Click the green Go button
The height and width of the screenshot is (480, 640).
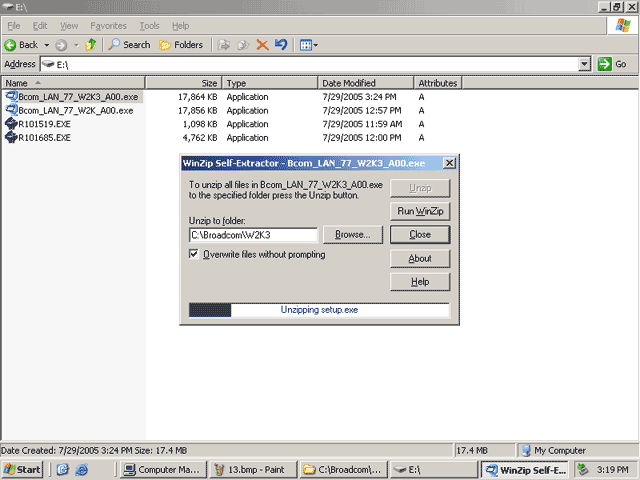click(x=612, y=64)
